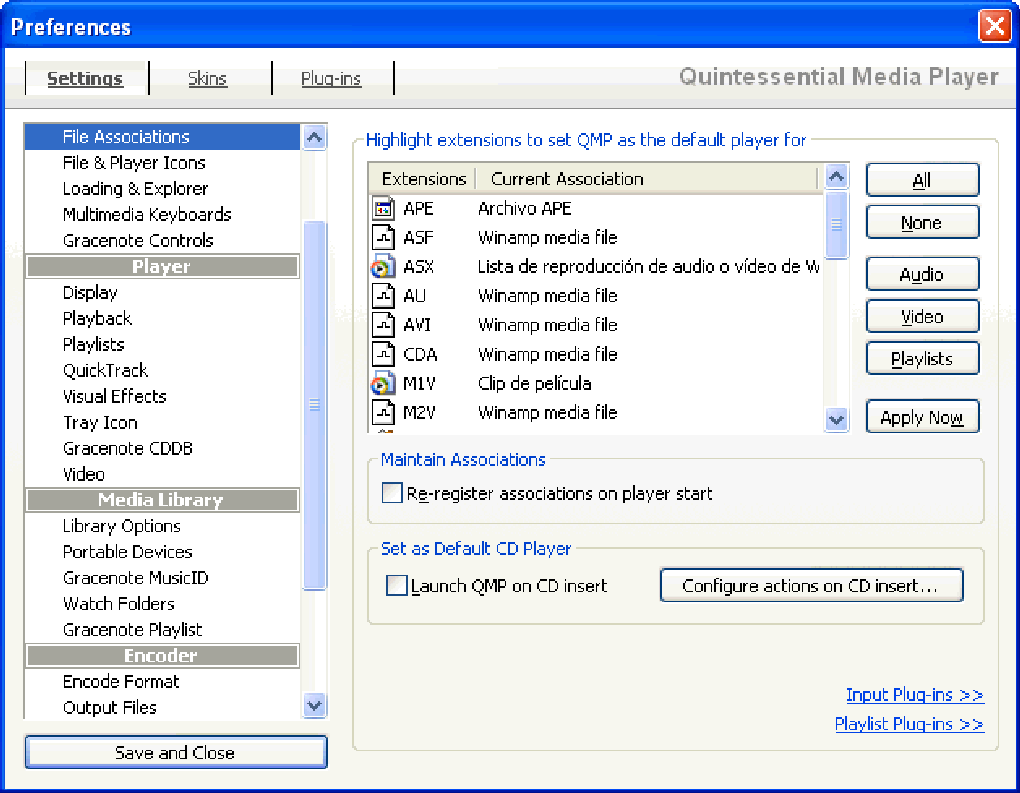Click the ASX playlist file icon
The width and height of the screenshot is (1020, 793).
(384, 267)
